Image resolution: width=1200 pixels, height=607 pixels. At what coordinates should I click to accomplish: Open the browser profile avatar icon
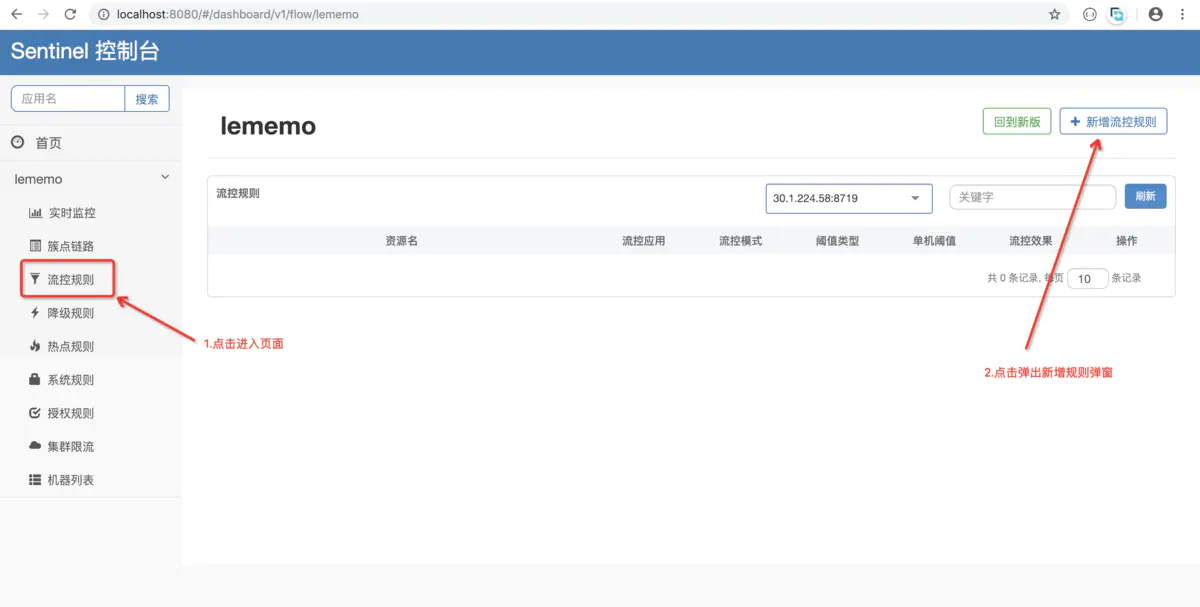point(1156,15)
